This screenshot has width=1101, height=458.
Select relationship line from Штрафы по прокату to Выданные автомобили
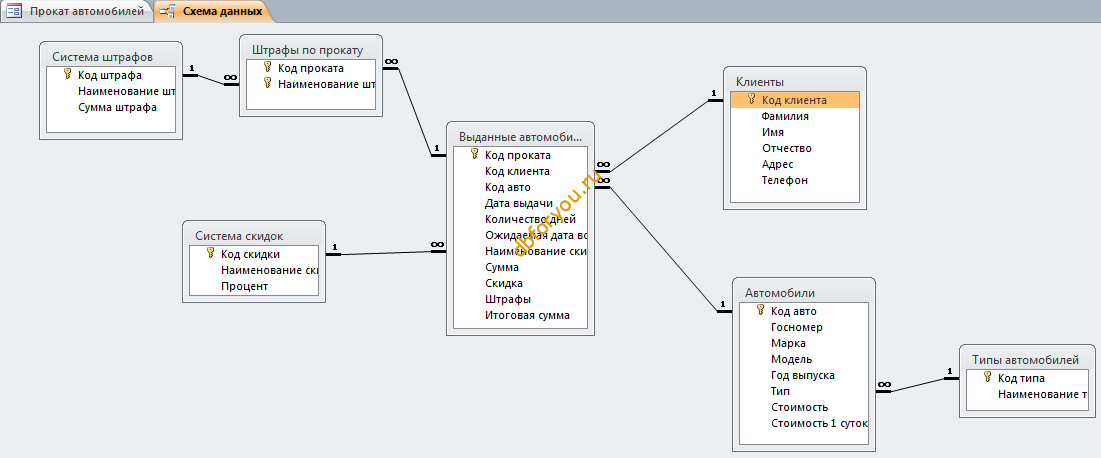[x=414, y=112]
